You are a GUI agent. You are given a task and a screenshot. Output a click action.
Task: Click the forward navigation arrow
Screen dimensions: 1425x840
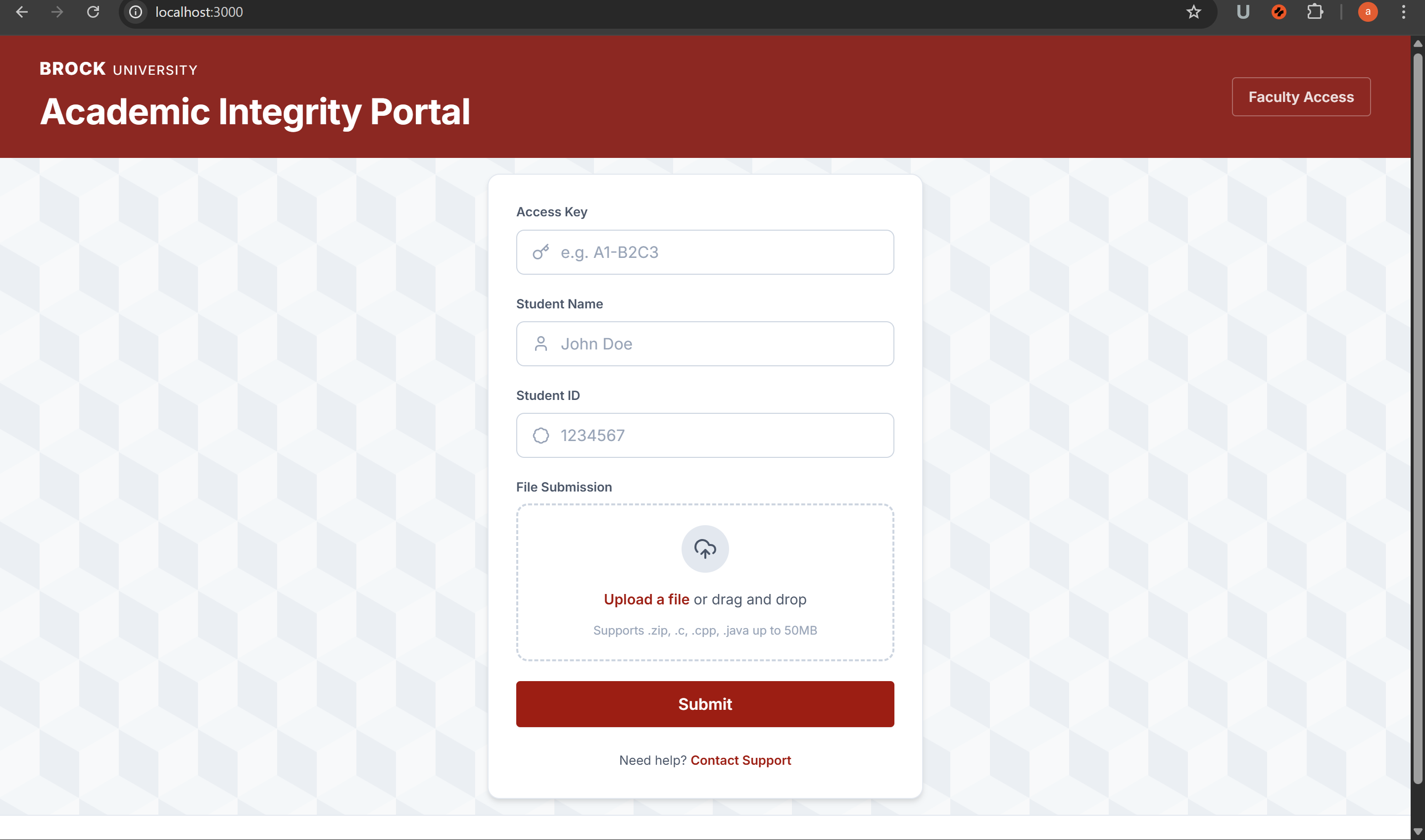click(56, 12)
